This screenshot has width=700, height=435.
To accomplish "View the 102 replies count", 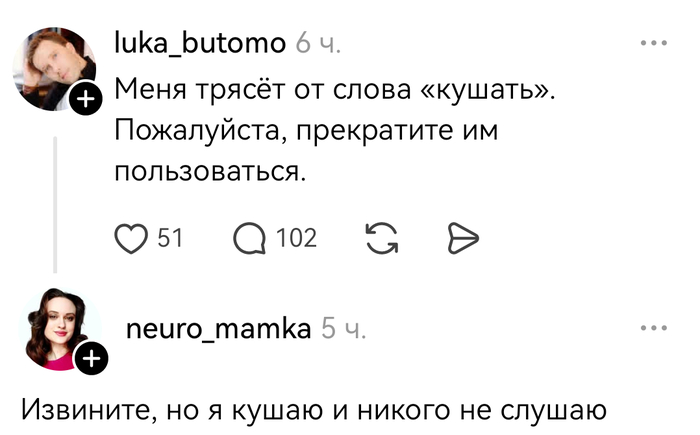I will [296, 237].
